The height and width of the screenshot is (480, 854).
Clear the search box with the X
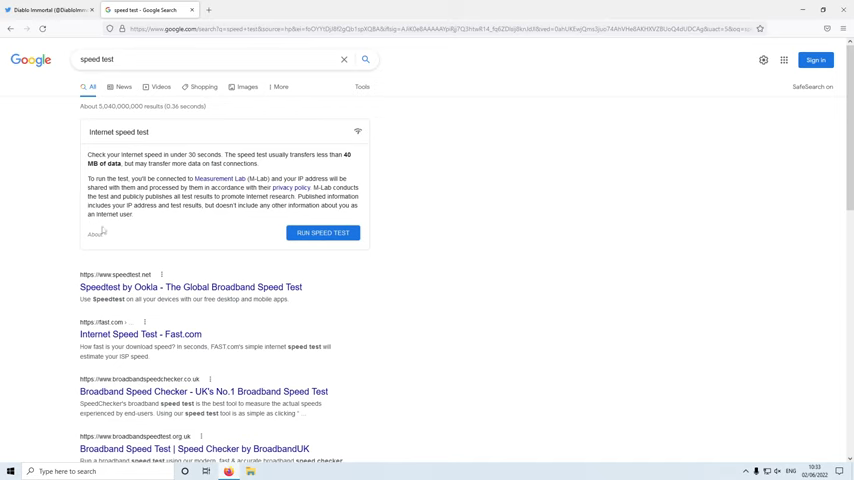click(x=344, y=59)
